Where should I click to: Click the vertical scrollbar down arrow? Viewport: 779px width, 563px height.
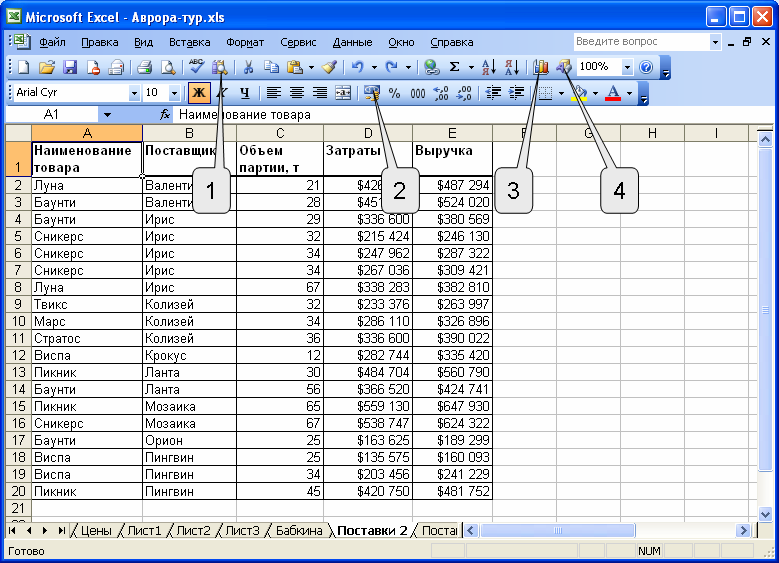[x=765, y=514]
